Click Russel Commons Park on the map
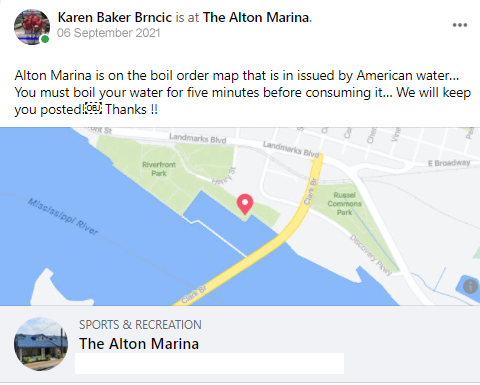This screenshot has width=480, height=385. (x=344, y=203)
